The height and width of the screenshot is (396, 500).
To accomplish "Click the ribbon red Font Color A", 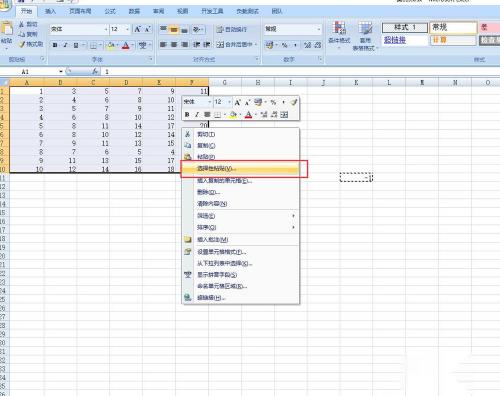I will pos(126,45).
